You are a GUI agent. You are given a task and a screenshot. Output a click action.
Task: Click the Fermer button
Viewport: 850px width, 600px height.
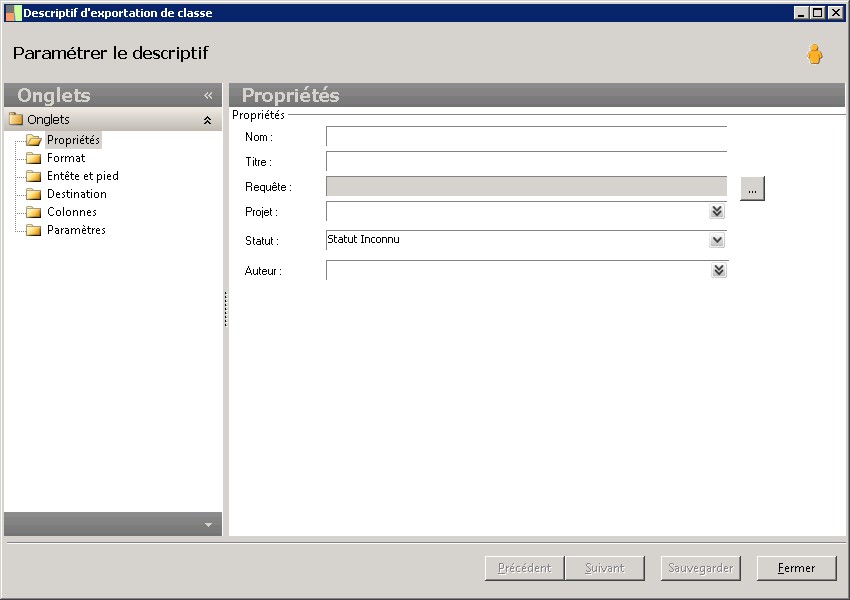796,568
